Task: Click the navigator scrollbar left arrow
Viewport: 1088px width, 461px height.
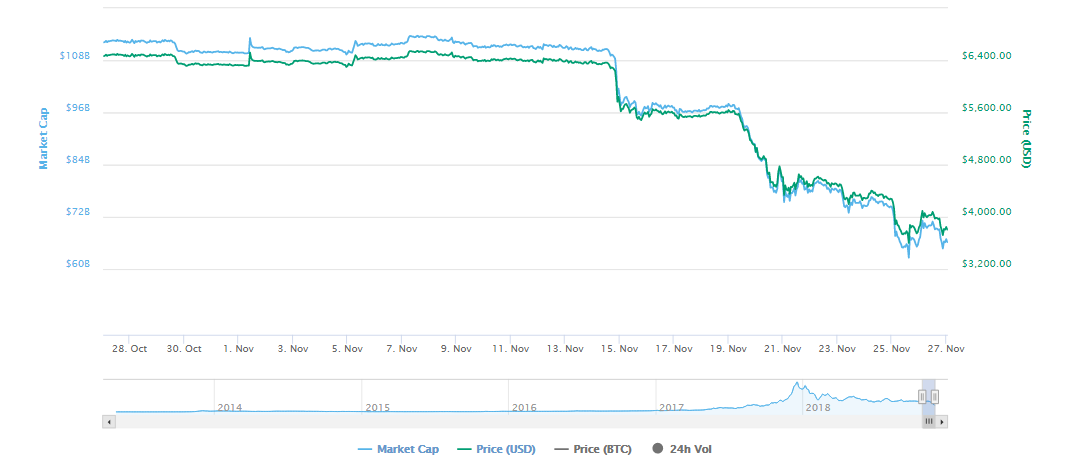Action: (x=109, y=422)
